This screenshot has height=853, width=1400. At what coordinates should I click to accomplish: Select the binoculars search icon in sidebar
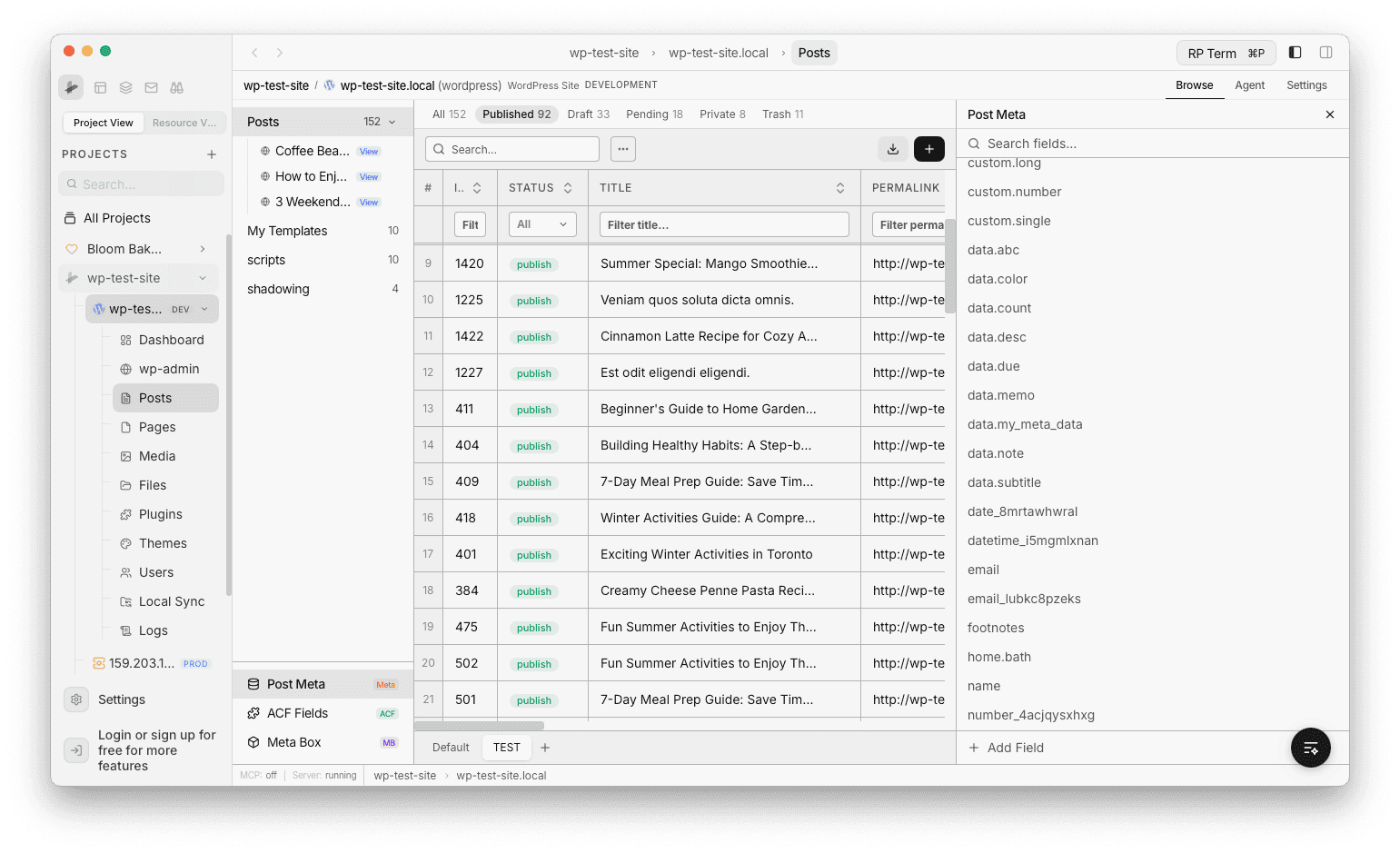[x=176, y=87]
